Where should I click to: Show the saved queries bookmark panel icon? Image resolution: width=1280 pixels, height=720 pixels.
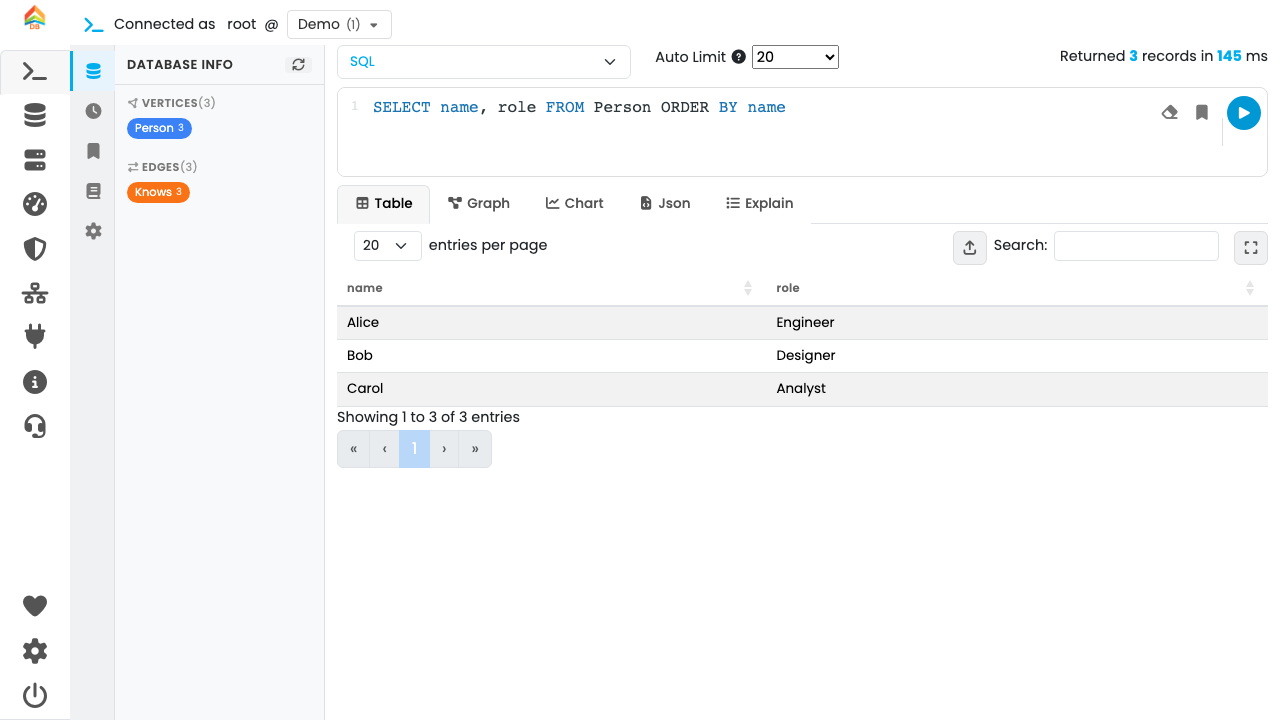tap(93, 151)
